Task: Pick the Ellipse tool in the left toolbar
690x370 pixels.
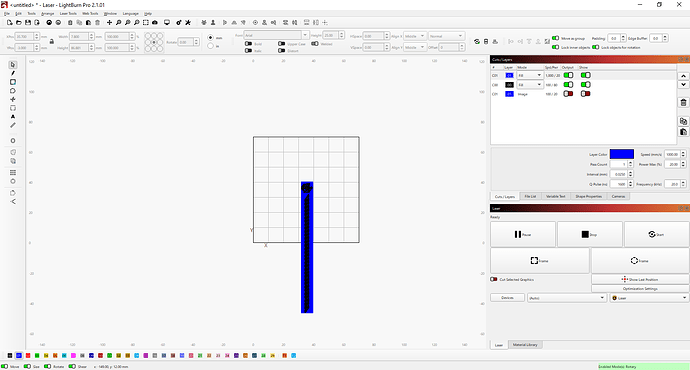Action: pyautogui.click(x=13, y=91)
